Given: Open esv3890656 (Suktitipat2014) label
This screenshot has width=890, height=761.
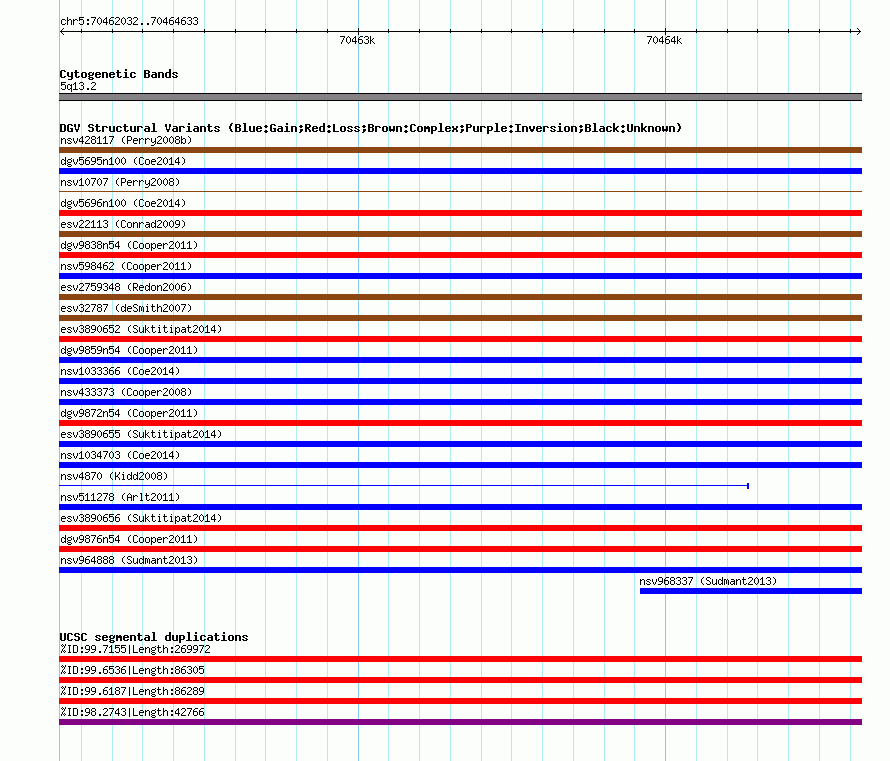Looking at the screenshot, I should coord(141,518).
